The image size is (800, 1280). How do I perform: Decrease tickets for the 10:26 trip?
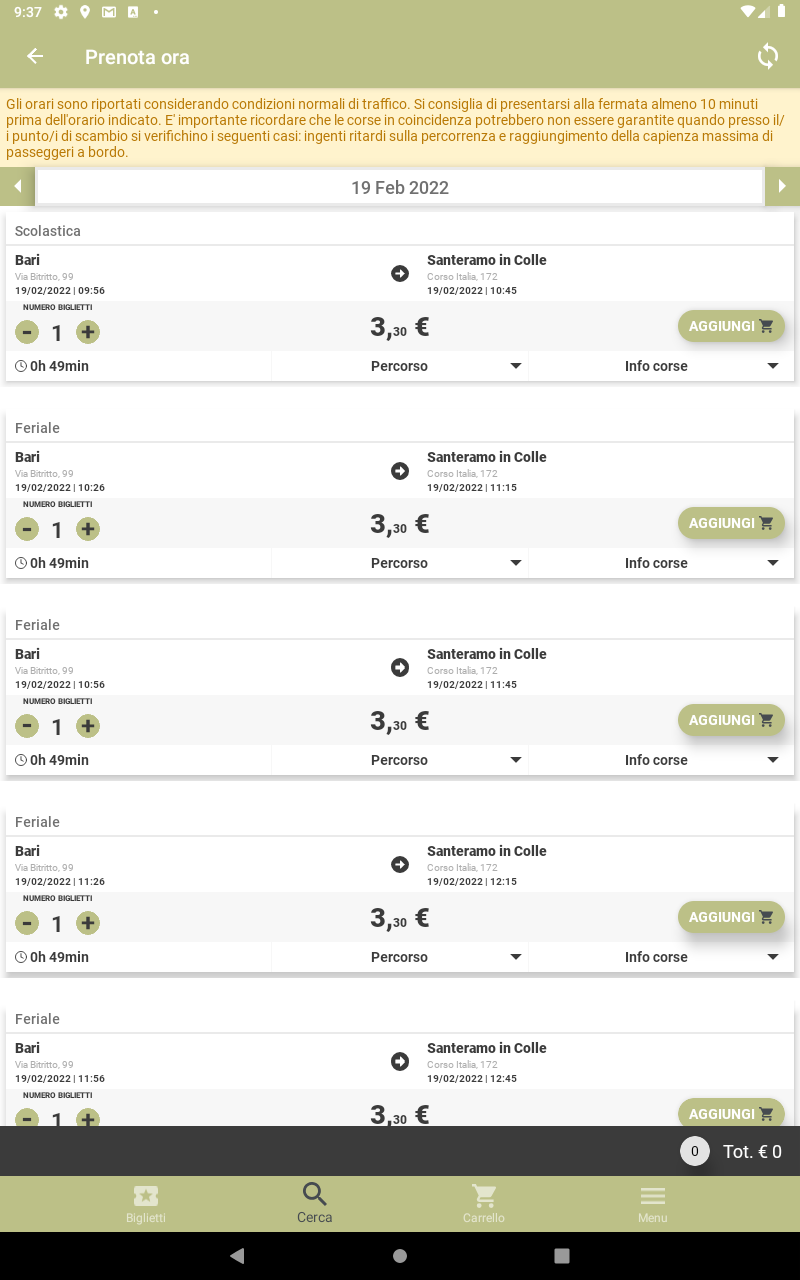click(27, 529)
